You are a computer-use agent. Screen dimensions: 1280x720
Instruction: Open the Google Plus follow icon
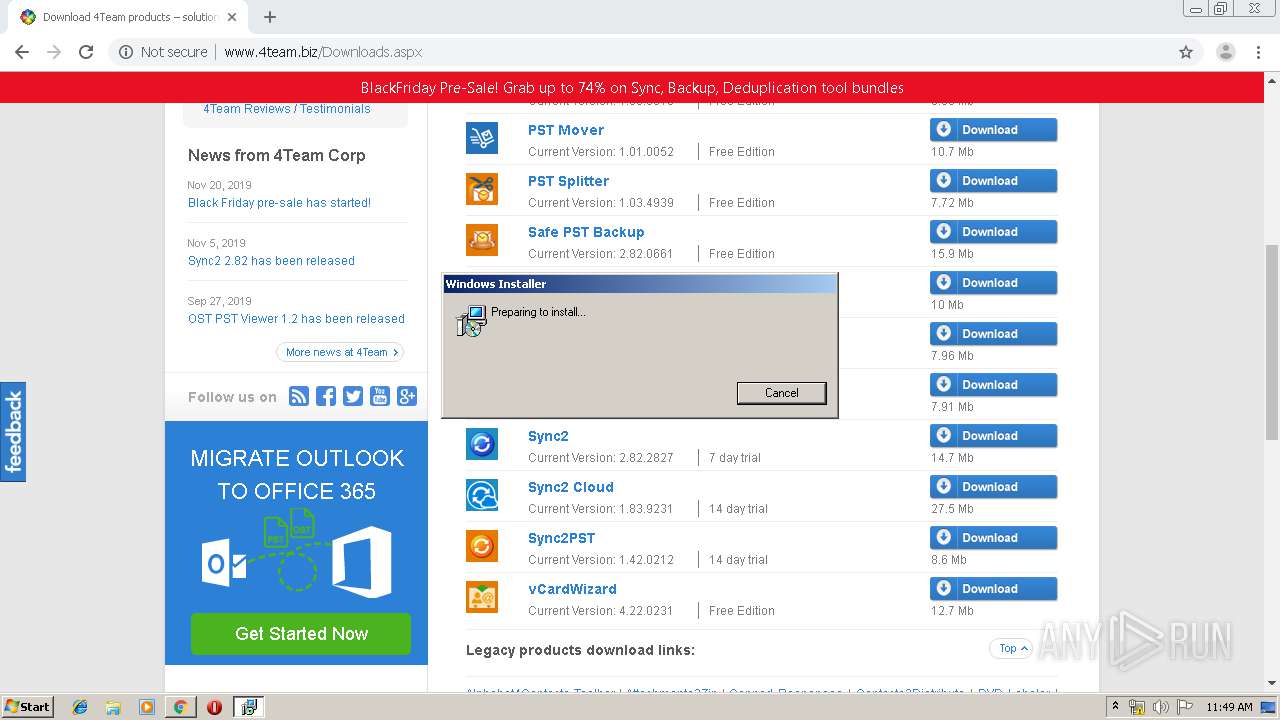407,396
